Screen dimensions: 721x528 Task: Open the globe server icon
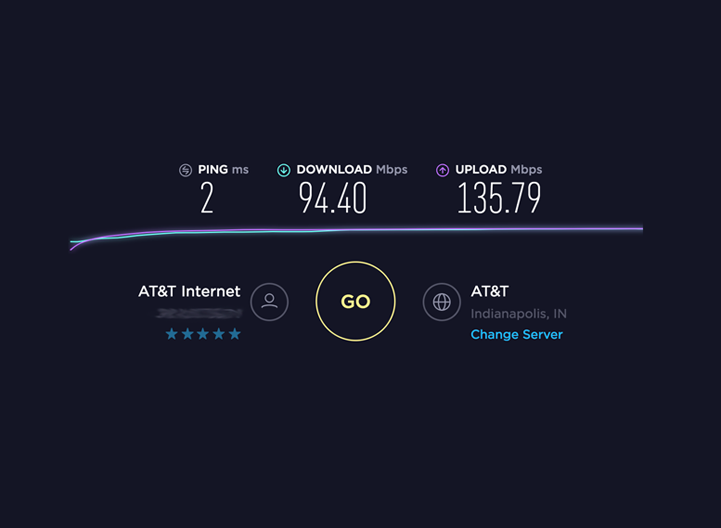tap(441, 302)
